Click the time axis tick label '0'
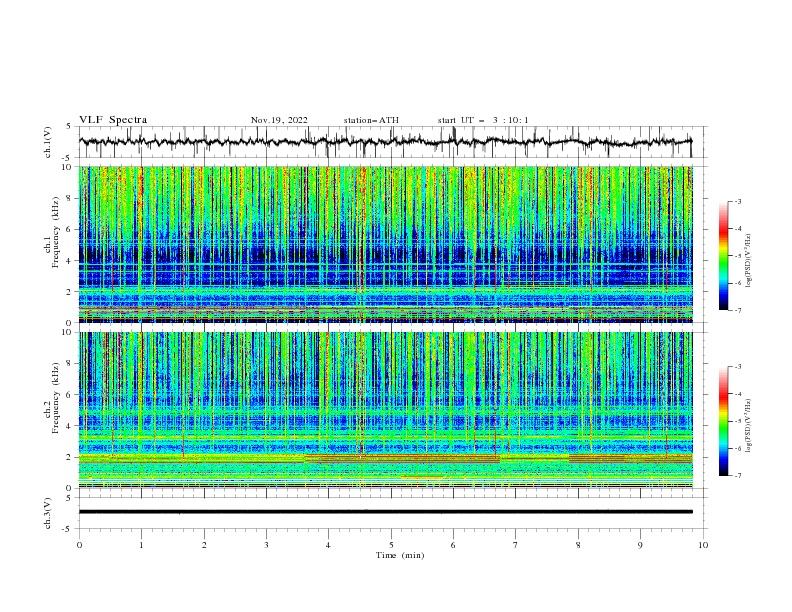792x612 pixels. click(79, 545)
